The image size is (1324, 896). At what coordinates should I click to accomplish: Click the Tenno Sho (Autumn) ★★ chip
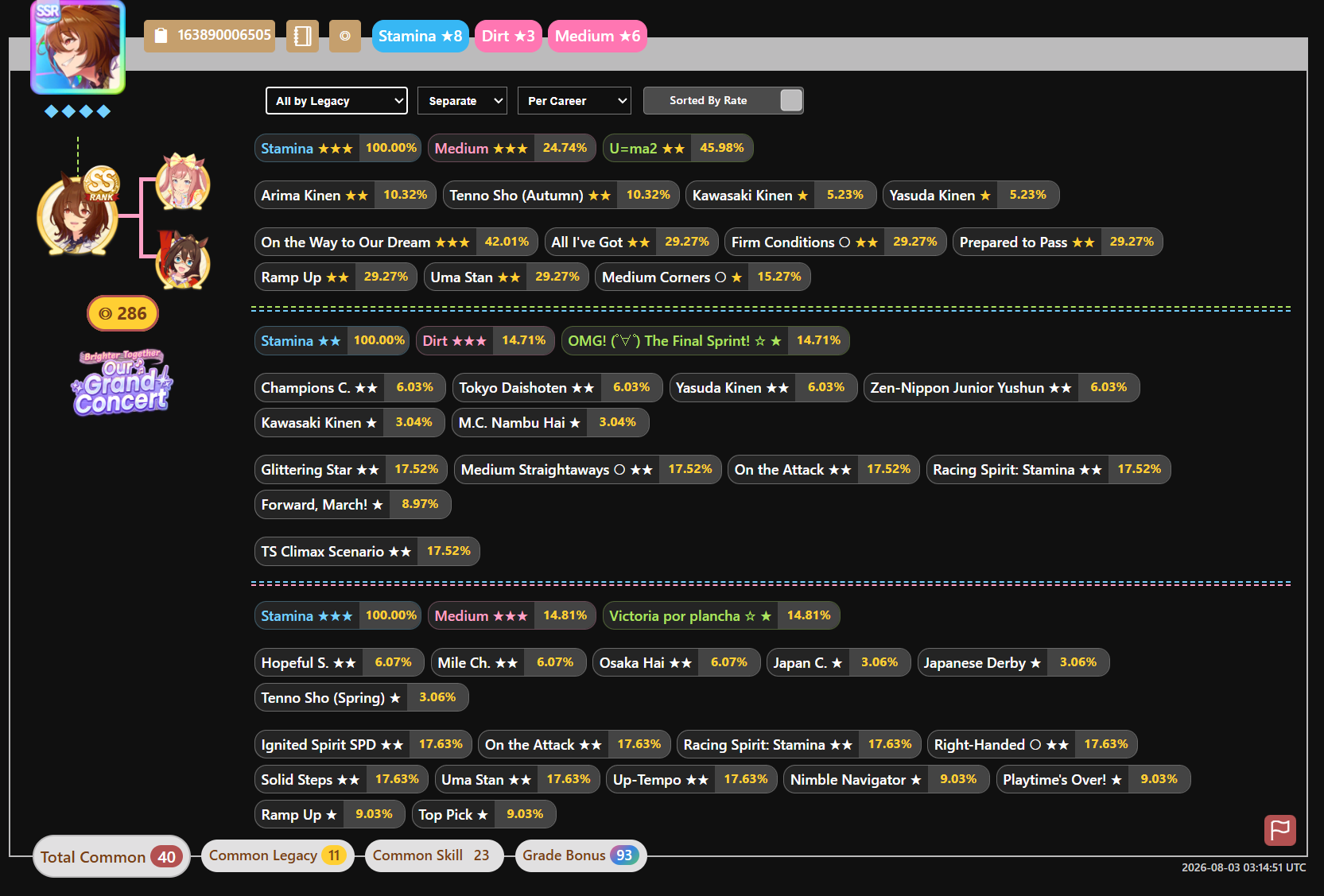[x=561, y=195]
